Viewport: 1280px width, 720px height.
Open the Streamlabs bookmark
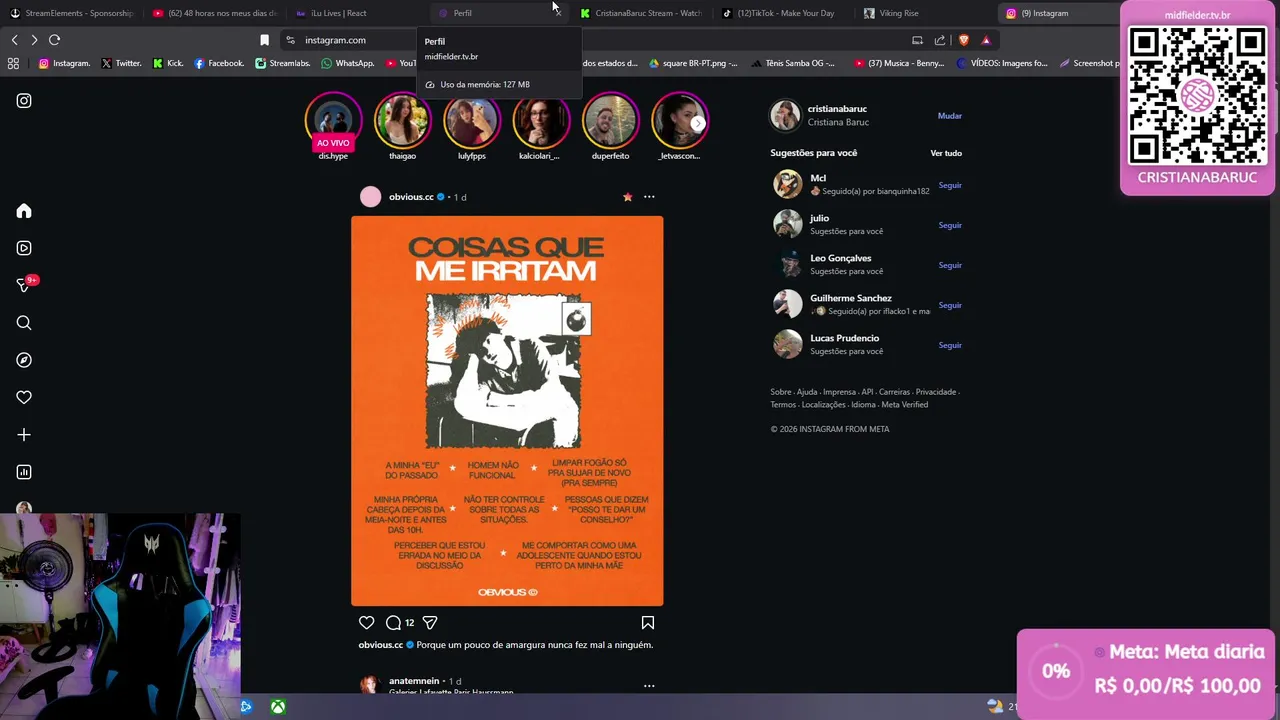(x=283, y=63)
